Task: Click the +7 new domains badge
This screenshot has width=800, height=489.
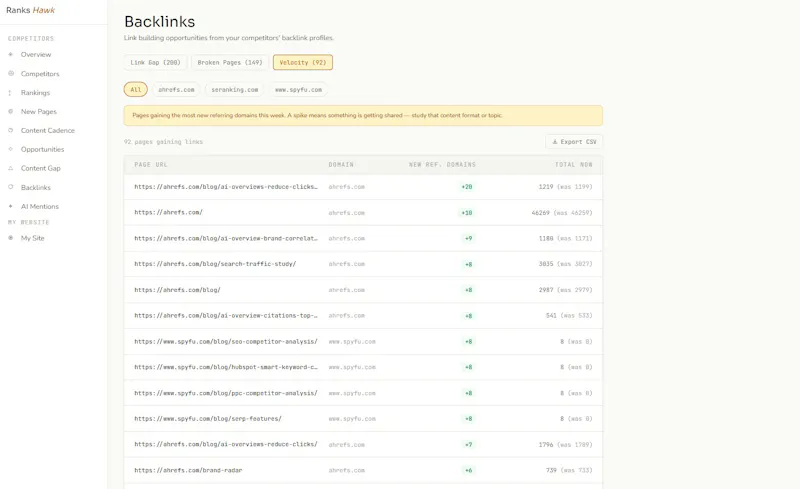Action: pyautogui.click(x=468, y=445)
